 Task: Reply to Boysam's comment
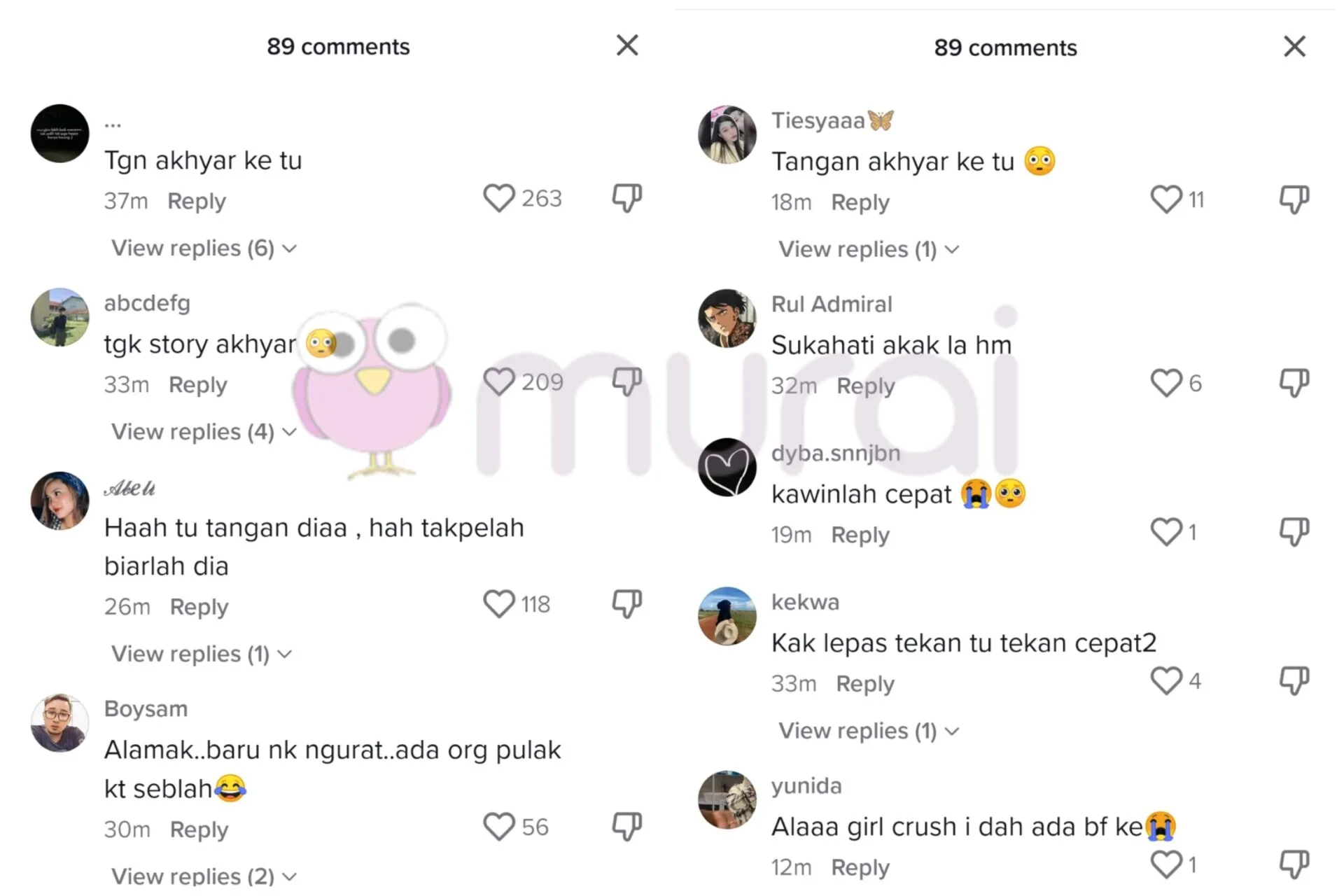[x=199, y=829]
